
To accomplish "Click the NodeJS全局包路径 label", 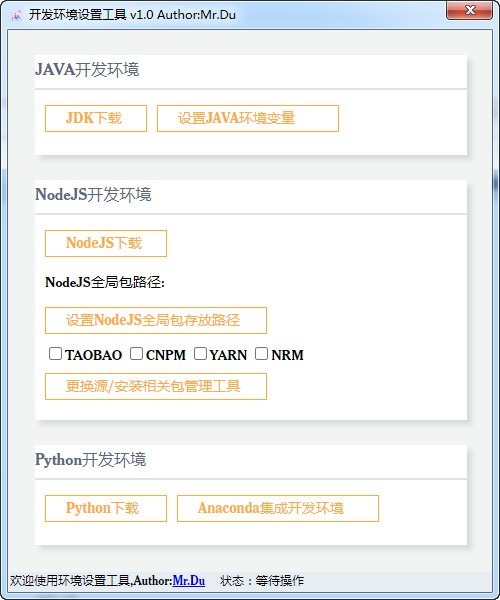I will (105, 282).
